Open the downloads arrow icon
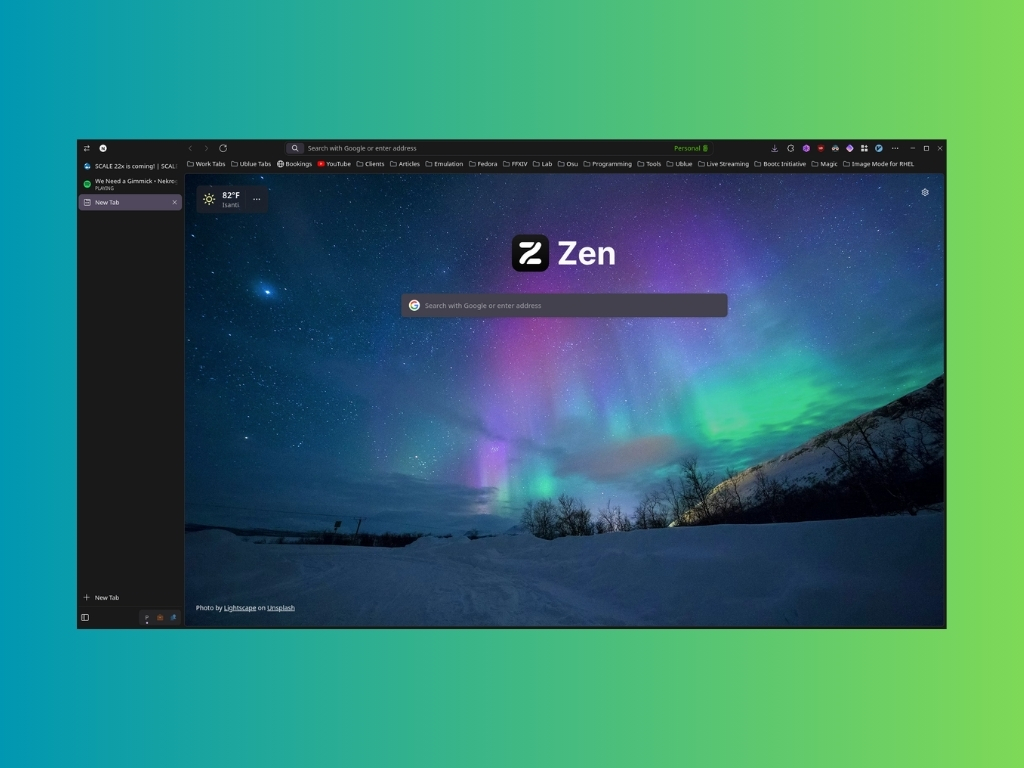The height and width of the screenshot is (768, 1024). click(775, 148)
